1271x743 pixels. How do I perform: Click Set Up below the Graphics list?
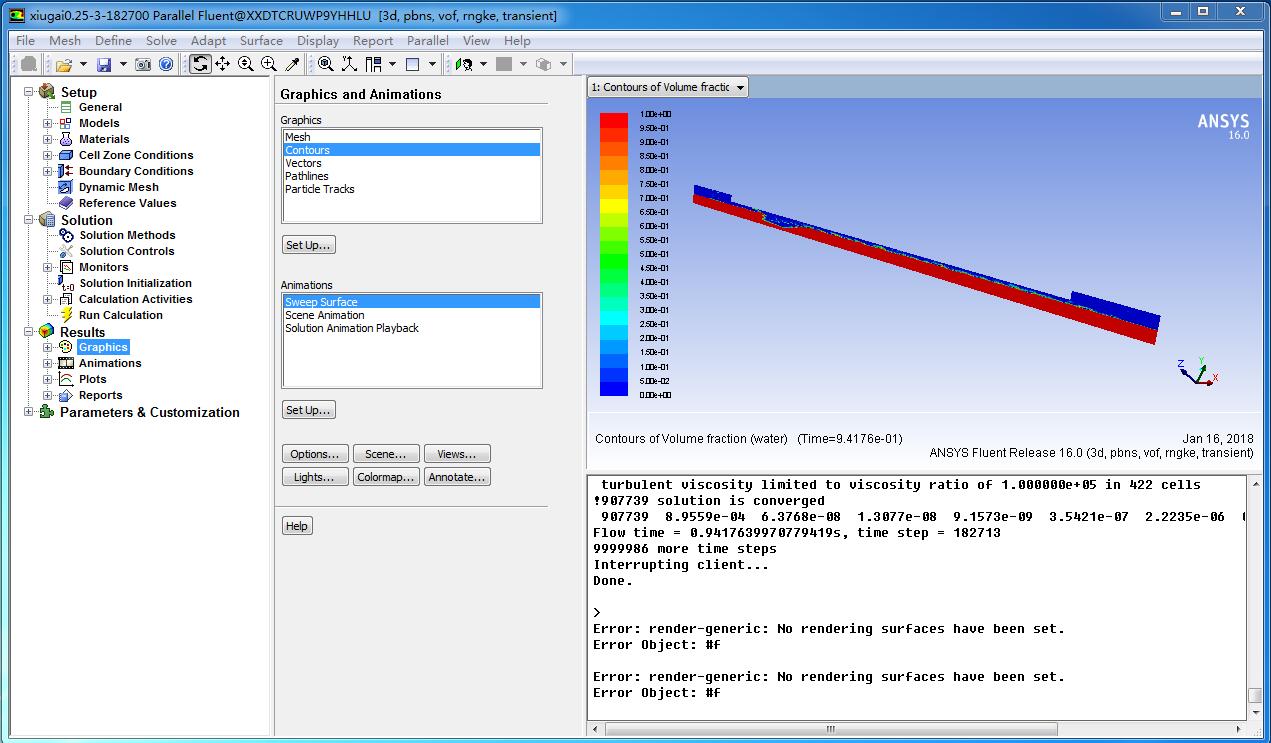[308, 245]
